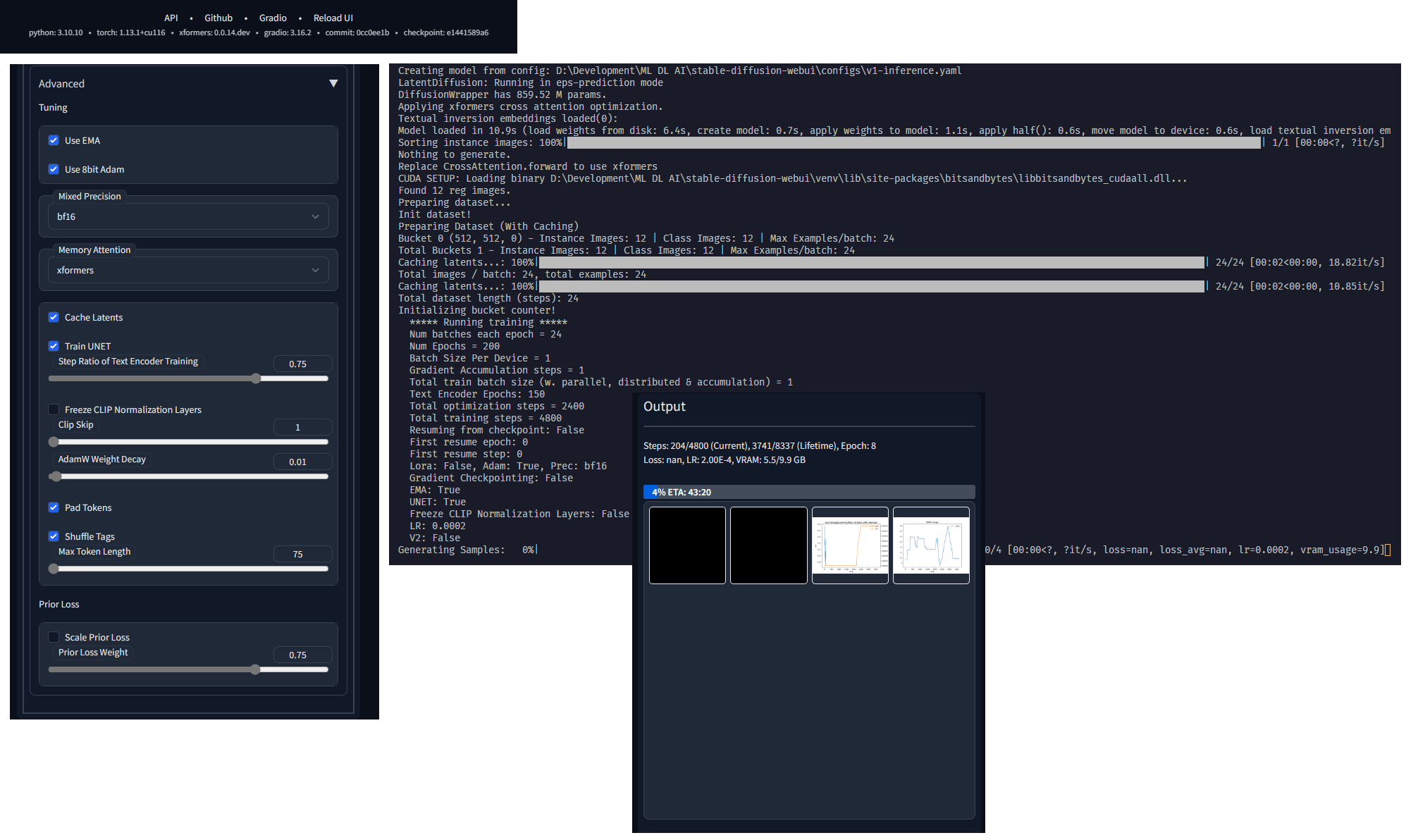
Task: Uncheck the Use EMA checkbox
Action: pyautogui.click(x=54, y=140)
